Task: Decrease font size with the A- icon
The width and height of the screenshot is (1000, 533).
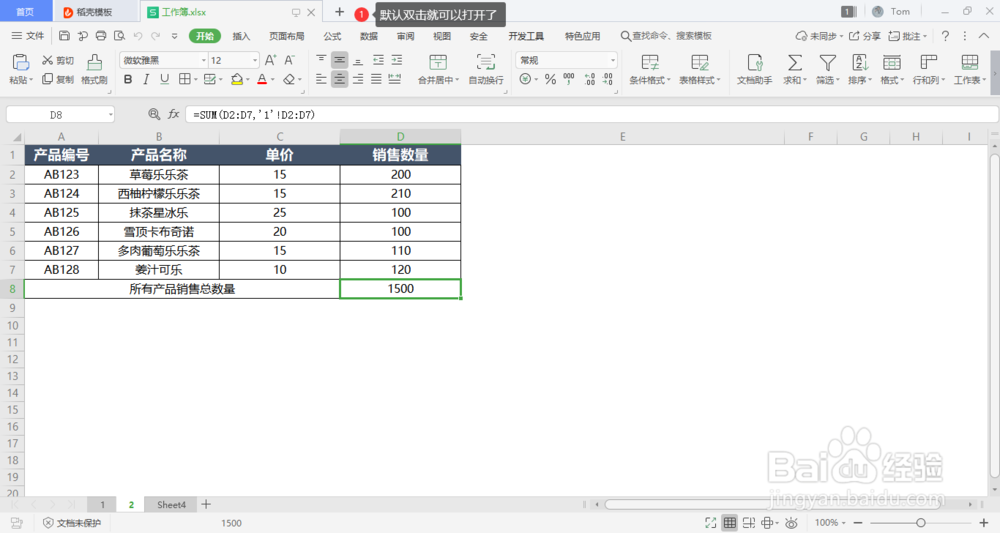Action: coord(290,60)
